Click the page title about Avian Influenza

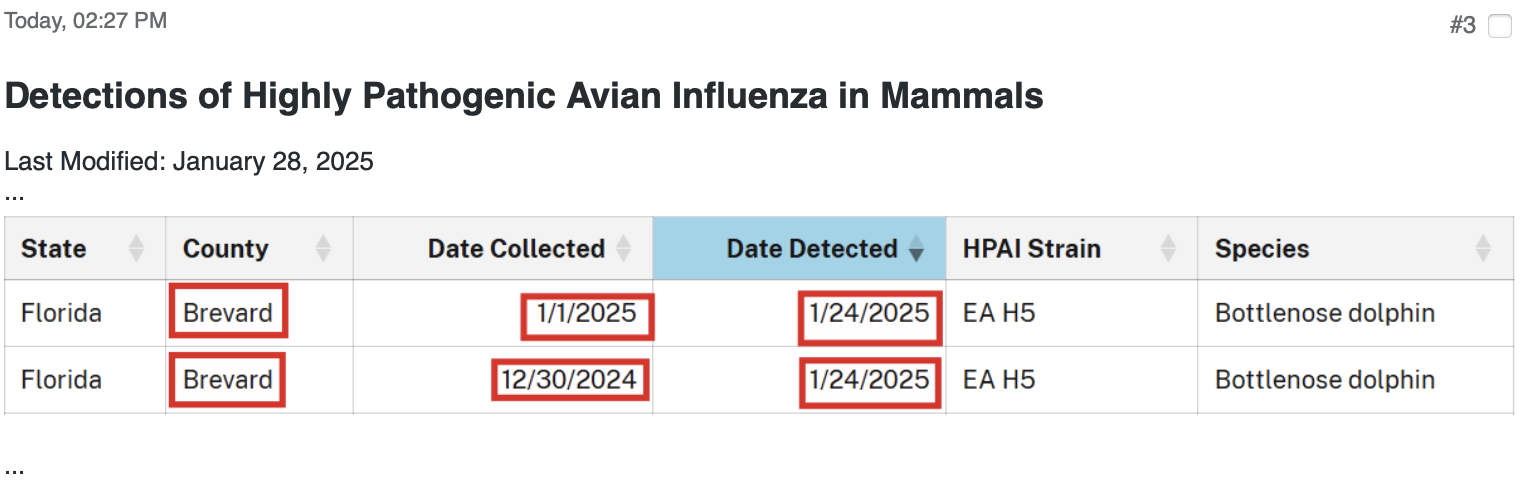tap(524, 96)
